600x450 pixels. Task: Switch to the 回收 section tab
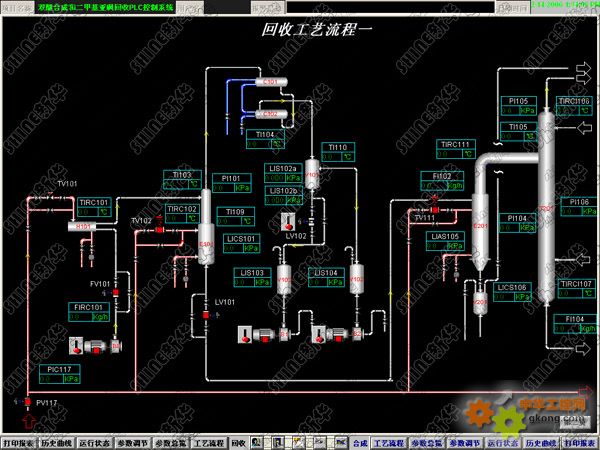238,442
